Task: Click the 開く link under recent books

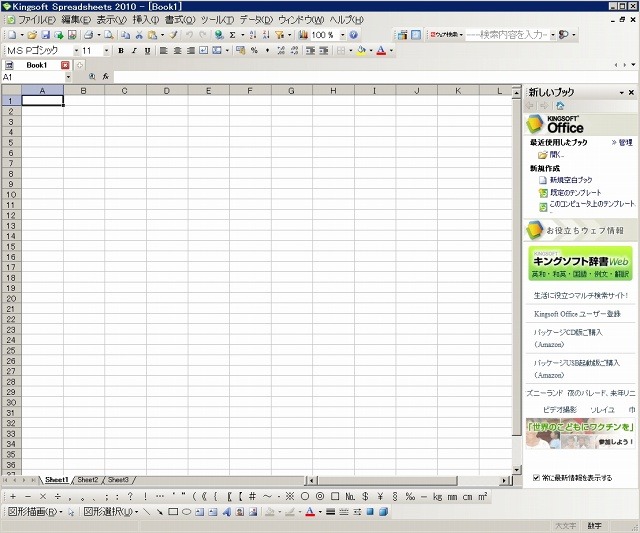Action: point(557,155)
